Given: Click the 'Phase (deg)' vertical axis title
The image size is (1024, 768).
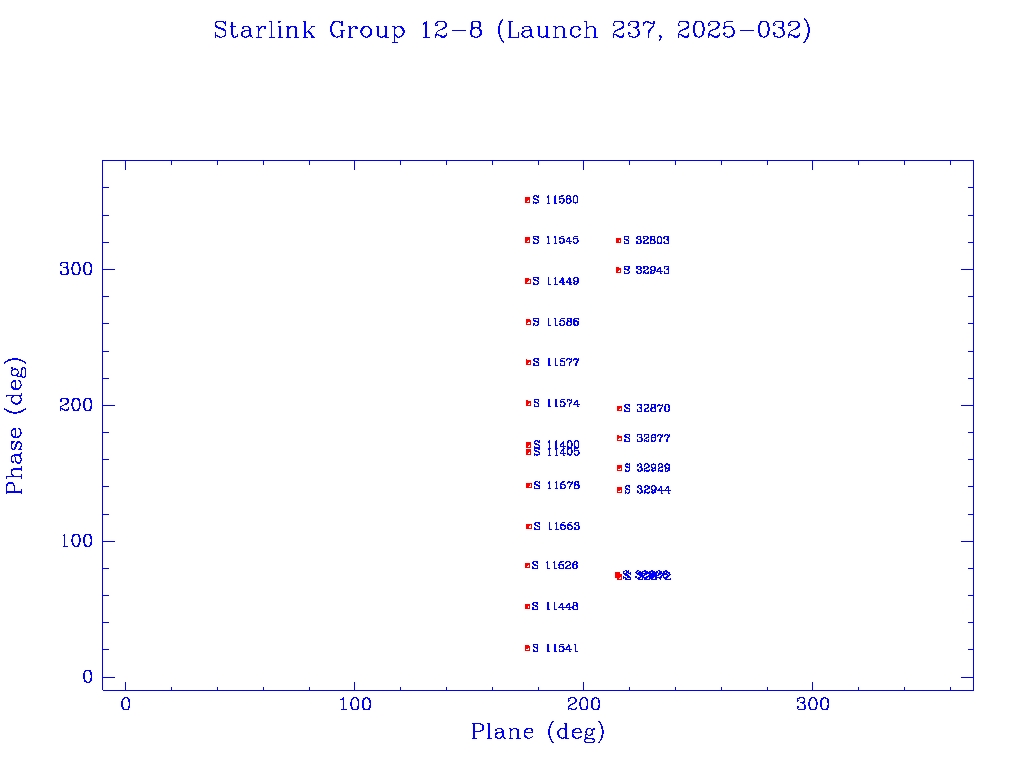Looking at the screenshot, I should point(14,426).
